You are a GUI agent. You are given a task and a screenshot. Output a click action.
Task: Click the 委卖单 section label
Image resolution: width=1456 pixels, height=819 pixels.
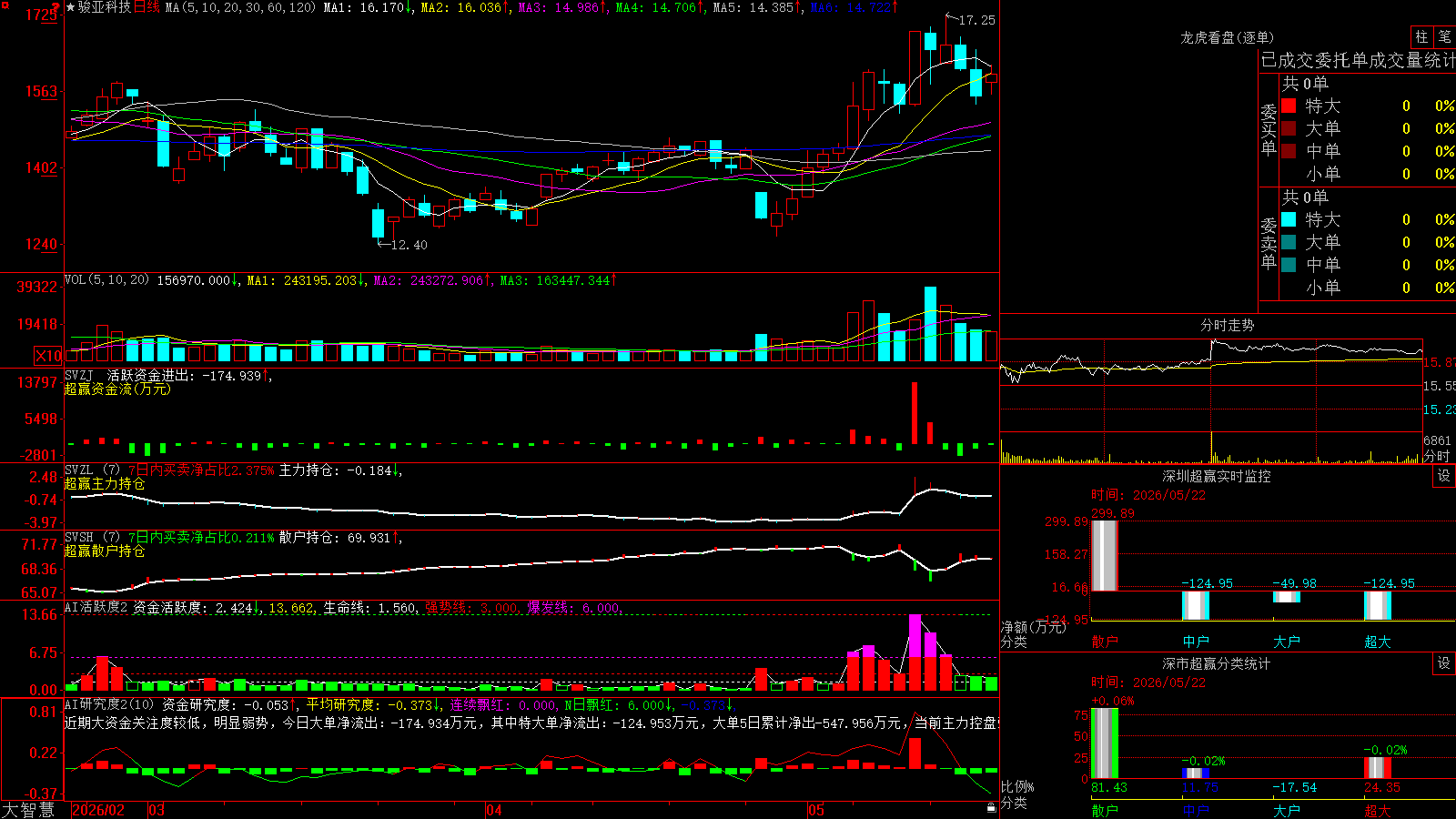(1269, 243)
